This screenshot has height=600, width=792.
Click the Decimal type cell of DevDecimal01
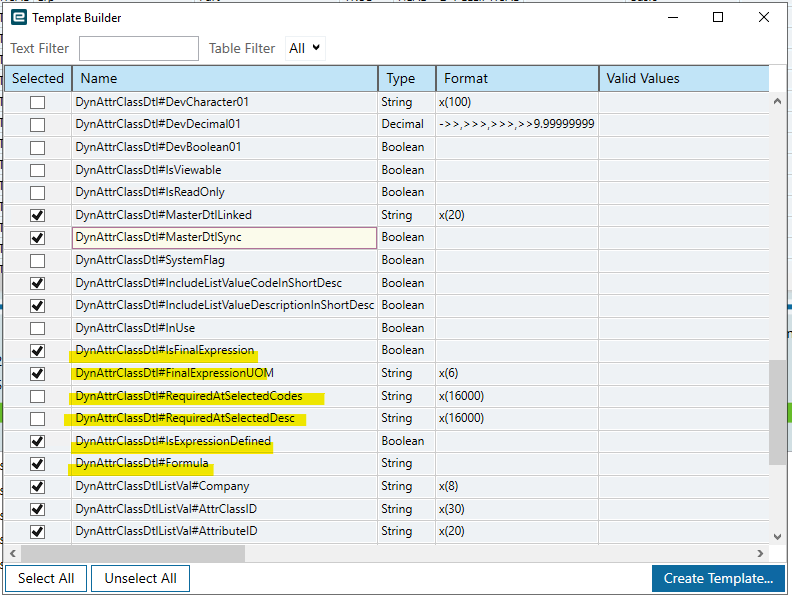407,124
